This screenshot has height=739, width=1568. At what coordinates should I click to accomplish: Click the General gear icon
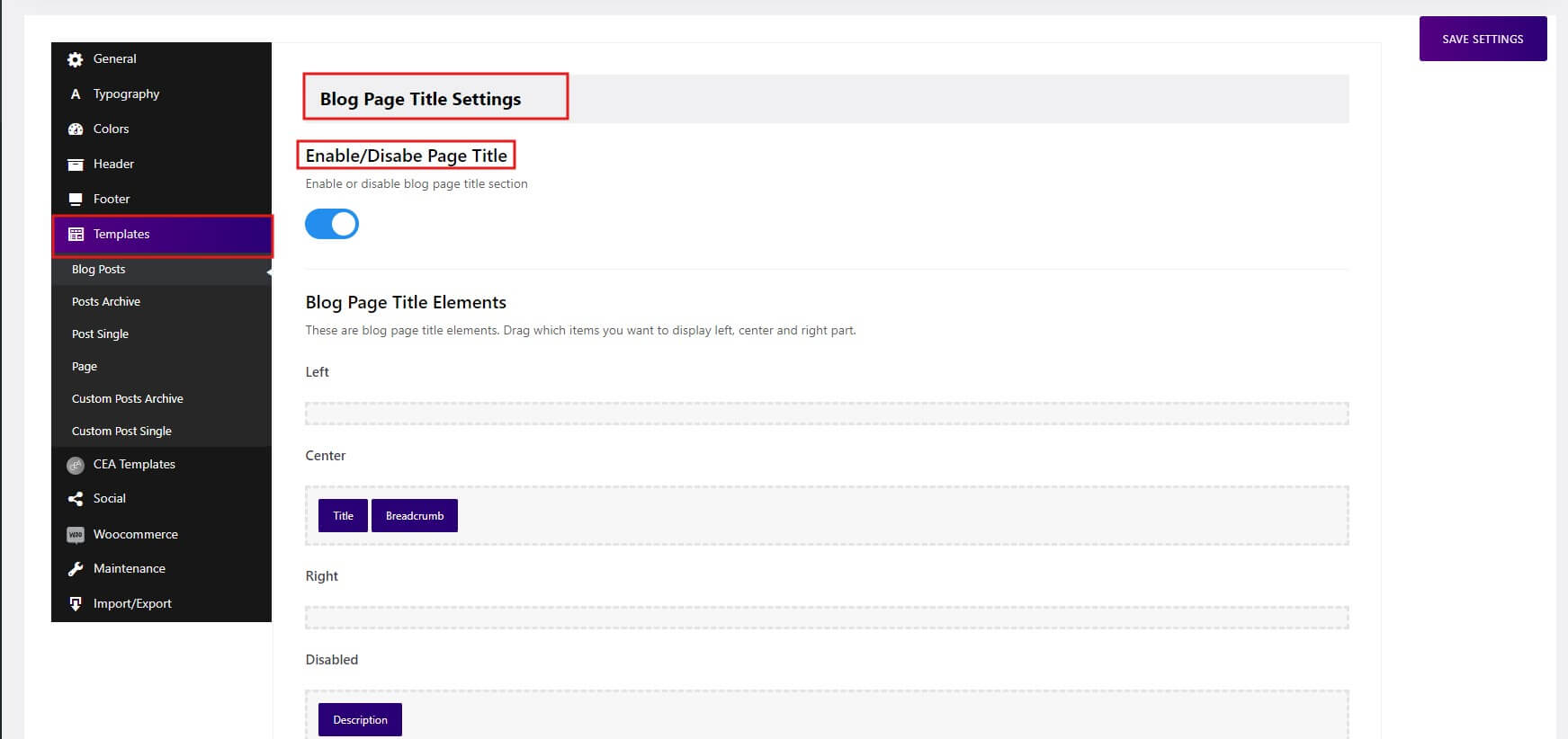76,59
